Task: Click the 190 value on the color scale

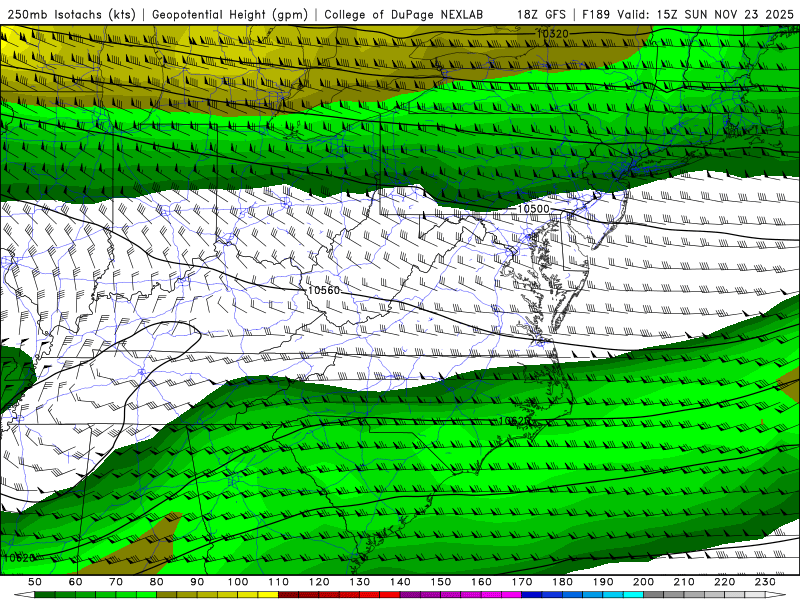Action: [603, 582]
